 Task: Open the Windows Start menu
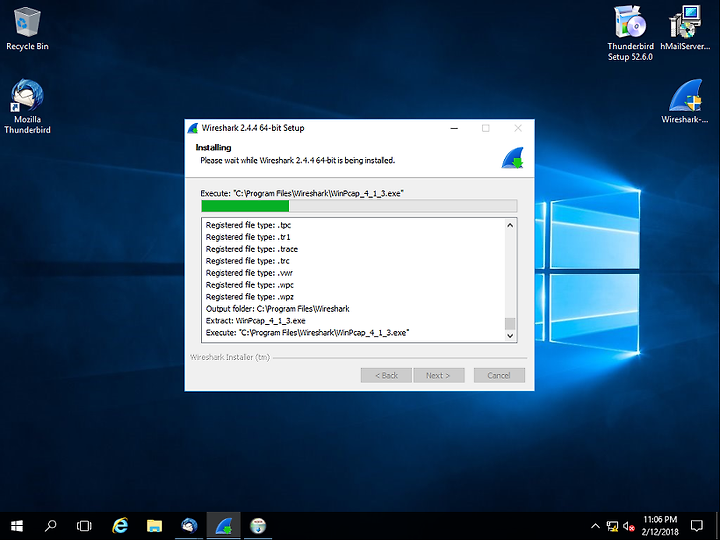coord(17,526)
